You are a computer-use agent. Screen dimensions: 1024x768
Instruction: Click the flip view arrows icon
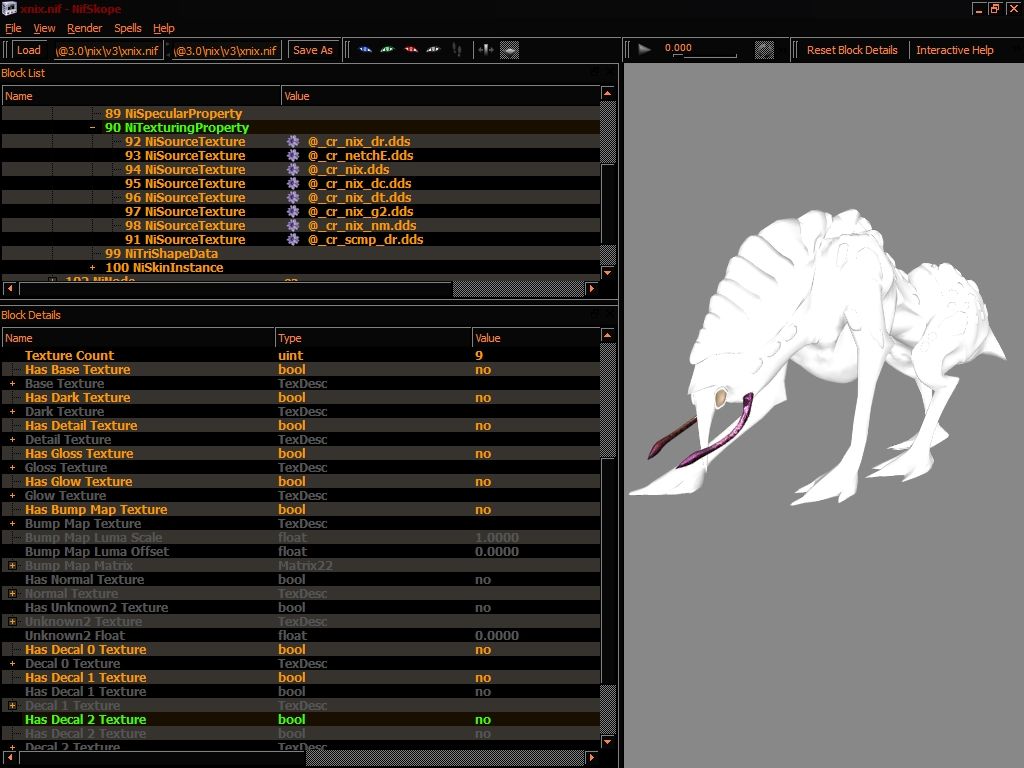(485, 50)
